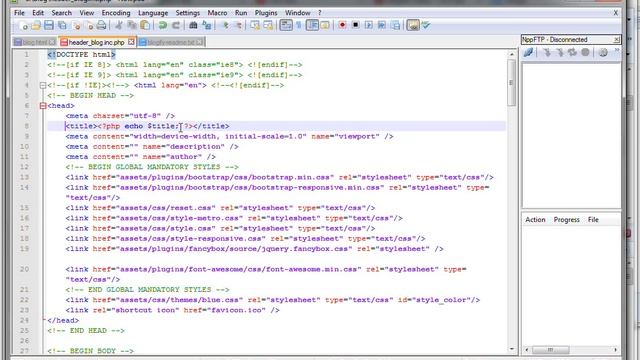Screen dimensions: 640x360
Task: Close the header_blog.inc.php tab
Action: (131, 42)
